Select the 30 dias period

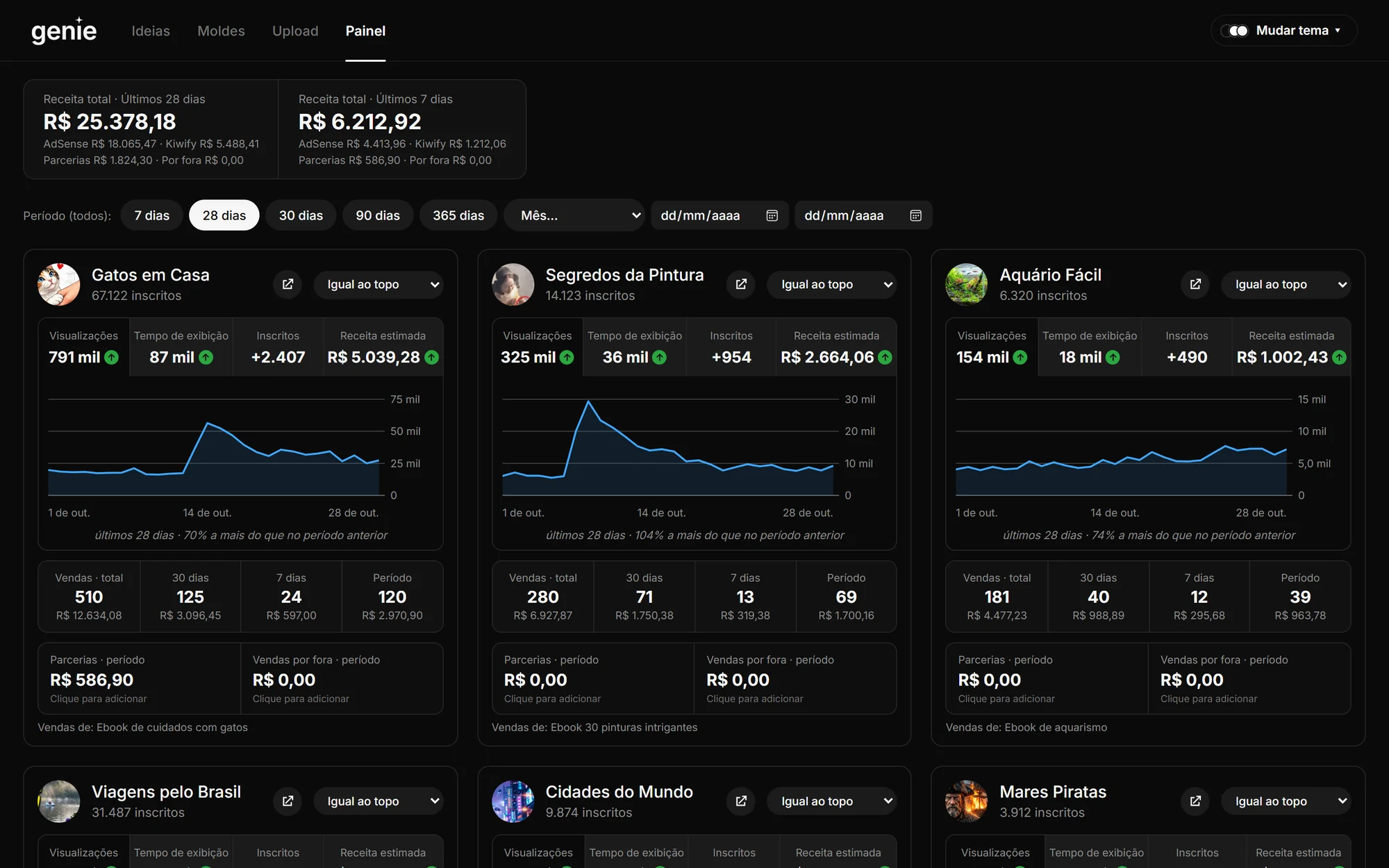tap(301, 215)
